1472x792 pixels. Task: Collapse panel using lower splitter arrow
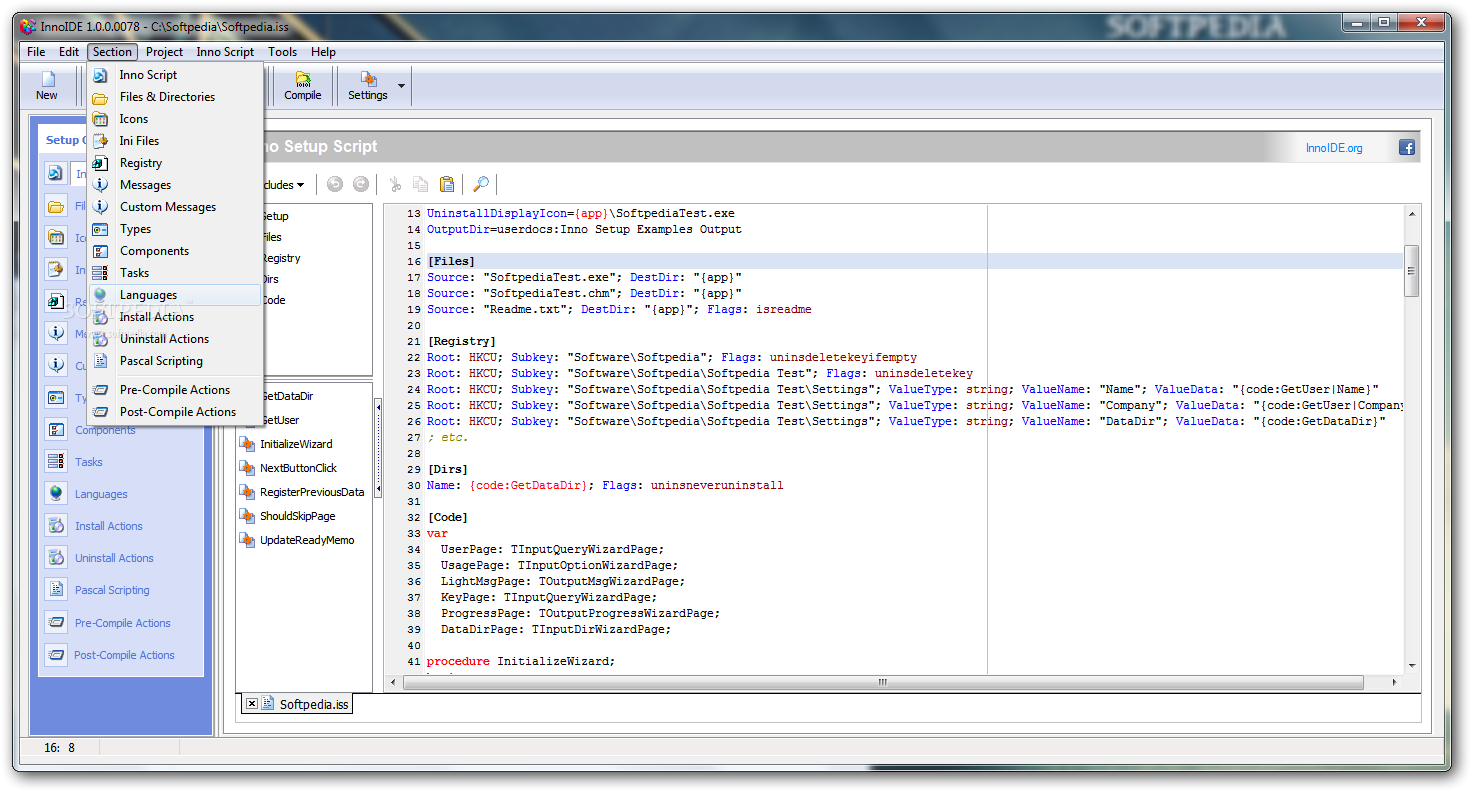click(378, 489)
